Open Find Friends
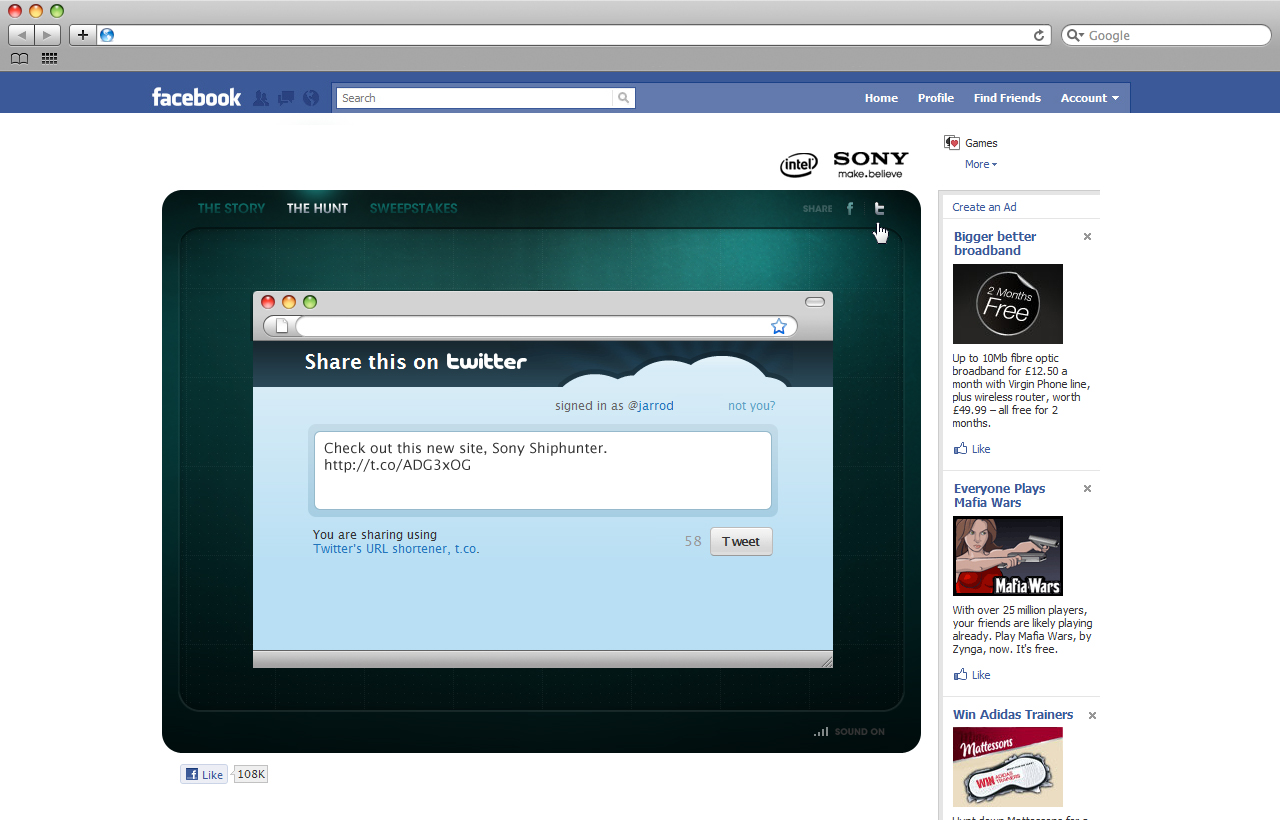 tap(1007, 98)
